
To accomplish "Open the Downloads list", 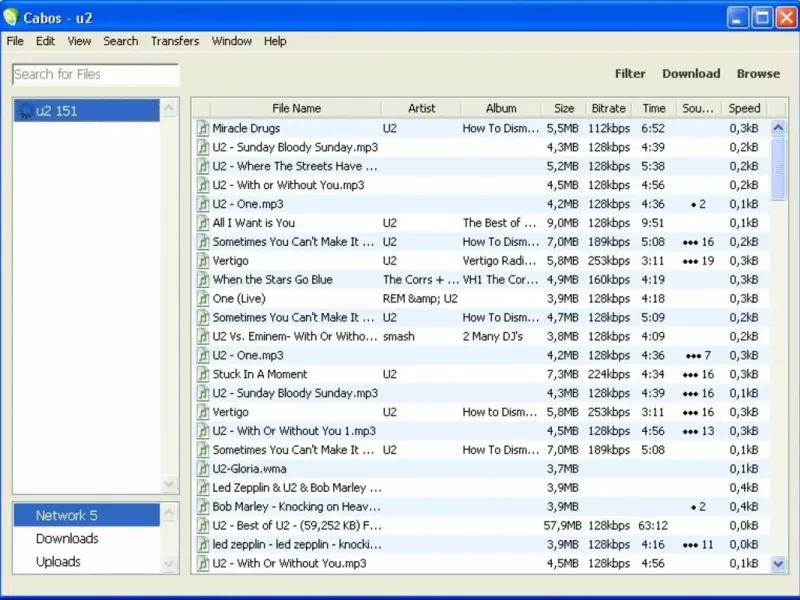I will click(x=67, y=538).
